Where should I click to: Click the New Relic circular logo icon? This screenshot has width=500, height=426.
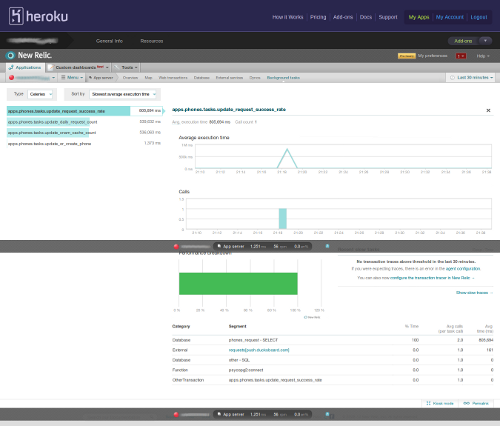pos(11,55)
